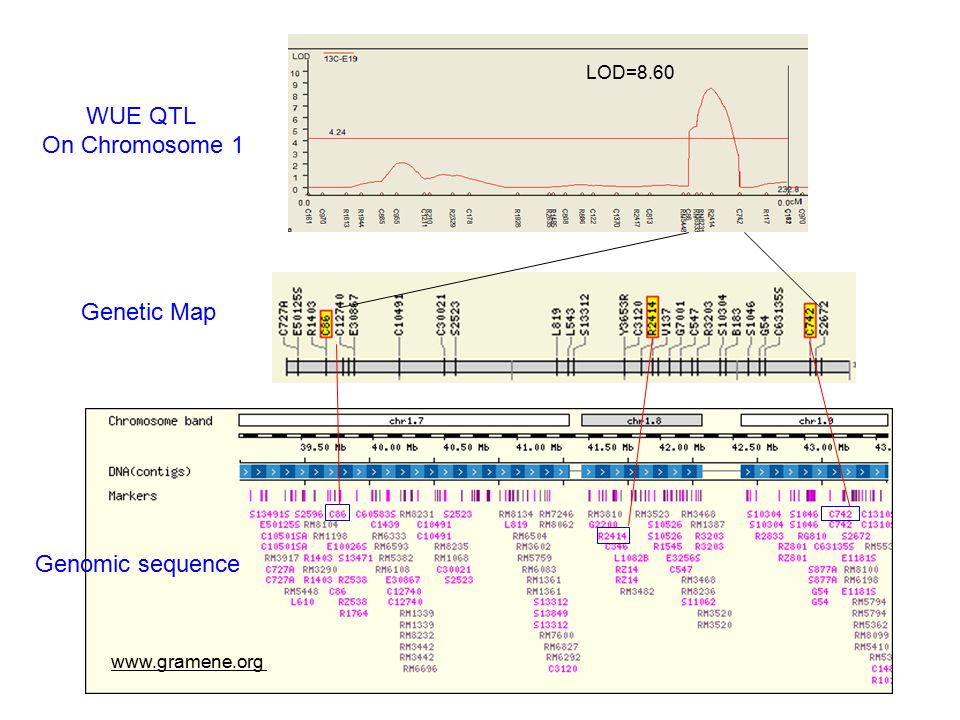The image size is (960, 720).
Task: Click marker C1439 in genomic sequence
Action: point(384,525)
